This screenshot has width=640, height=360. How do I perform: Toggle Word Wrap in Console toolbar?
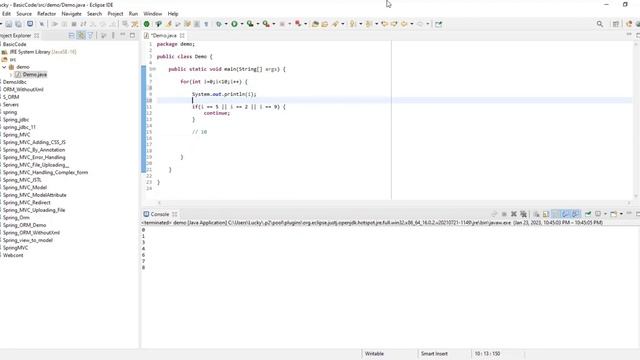tap(556, 214)
